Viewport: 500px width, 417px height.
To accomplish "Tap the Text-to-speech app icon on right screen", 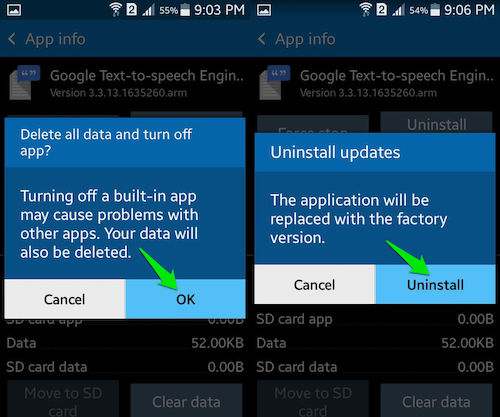I will tap(274, 83).
